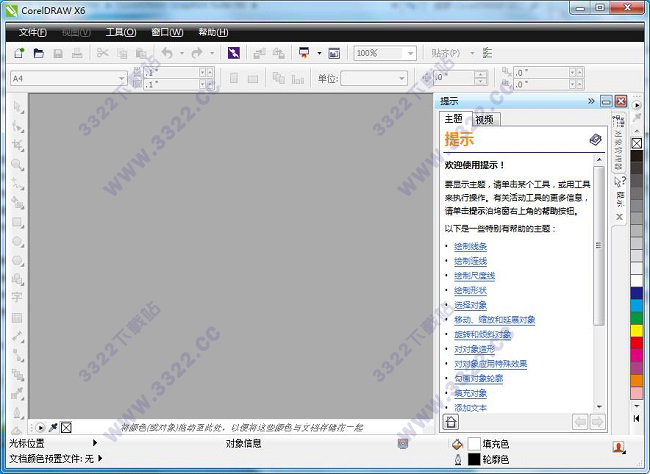Click the Options icon beside snap menu
Screen dimensions: 650x474
[488, 53]
